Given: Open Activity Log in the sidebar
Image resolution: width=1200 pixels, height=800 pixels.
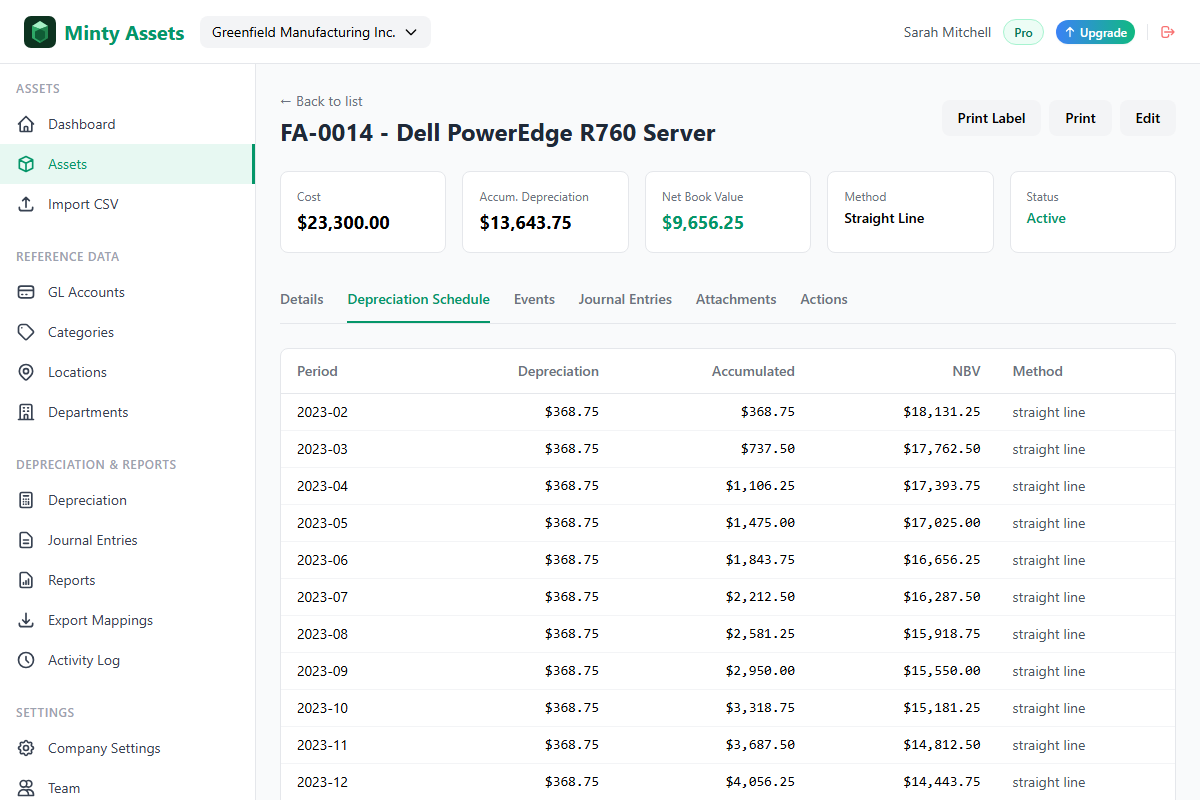Looking at the screenshot, I should 127,660.
